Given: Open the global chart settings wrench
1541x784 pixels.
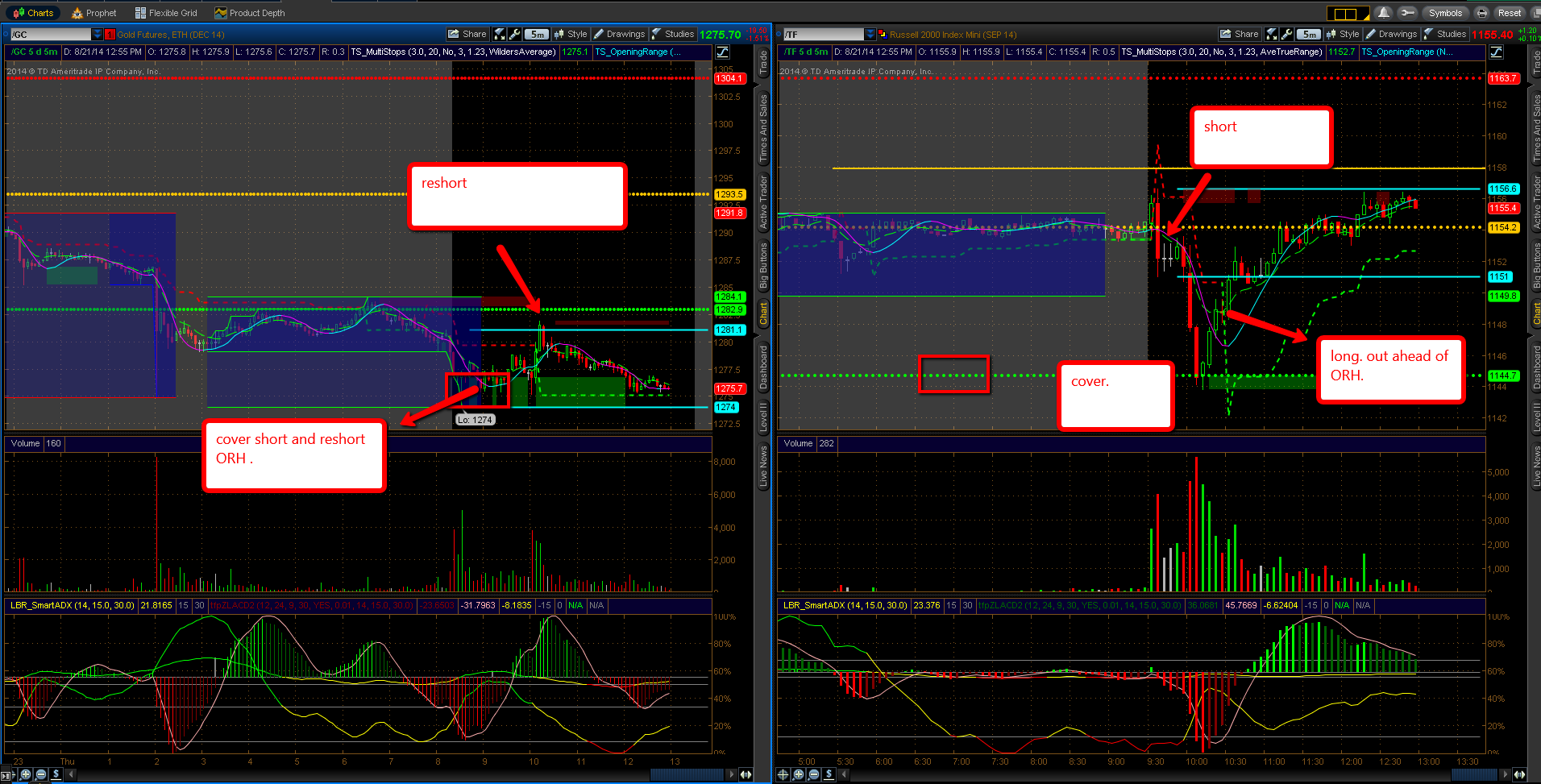Looking at the screenshot, I should pos(1407,13).
